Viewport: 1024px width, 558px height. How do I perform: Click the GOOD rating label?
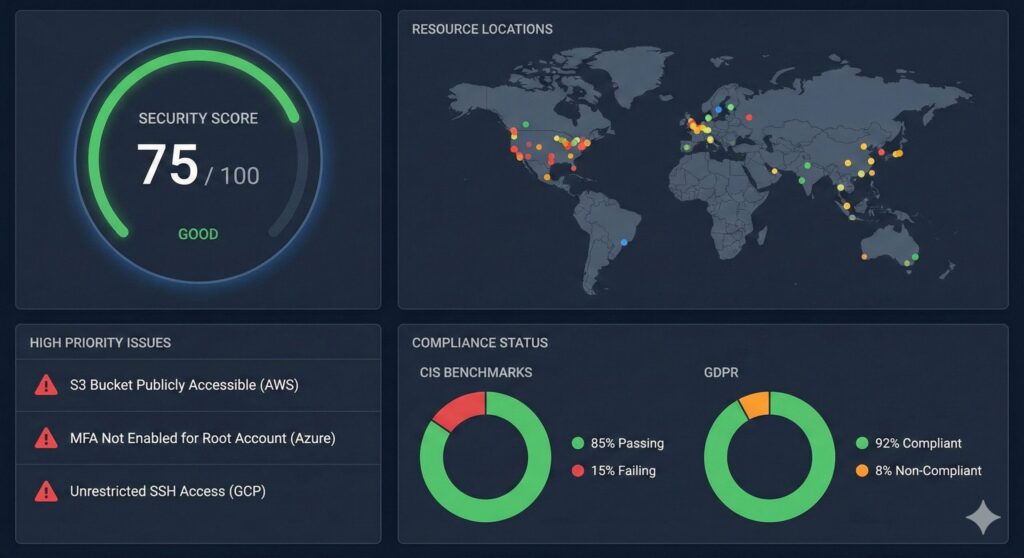[x=198, y=234]
